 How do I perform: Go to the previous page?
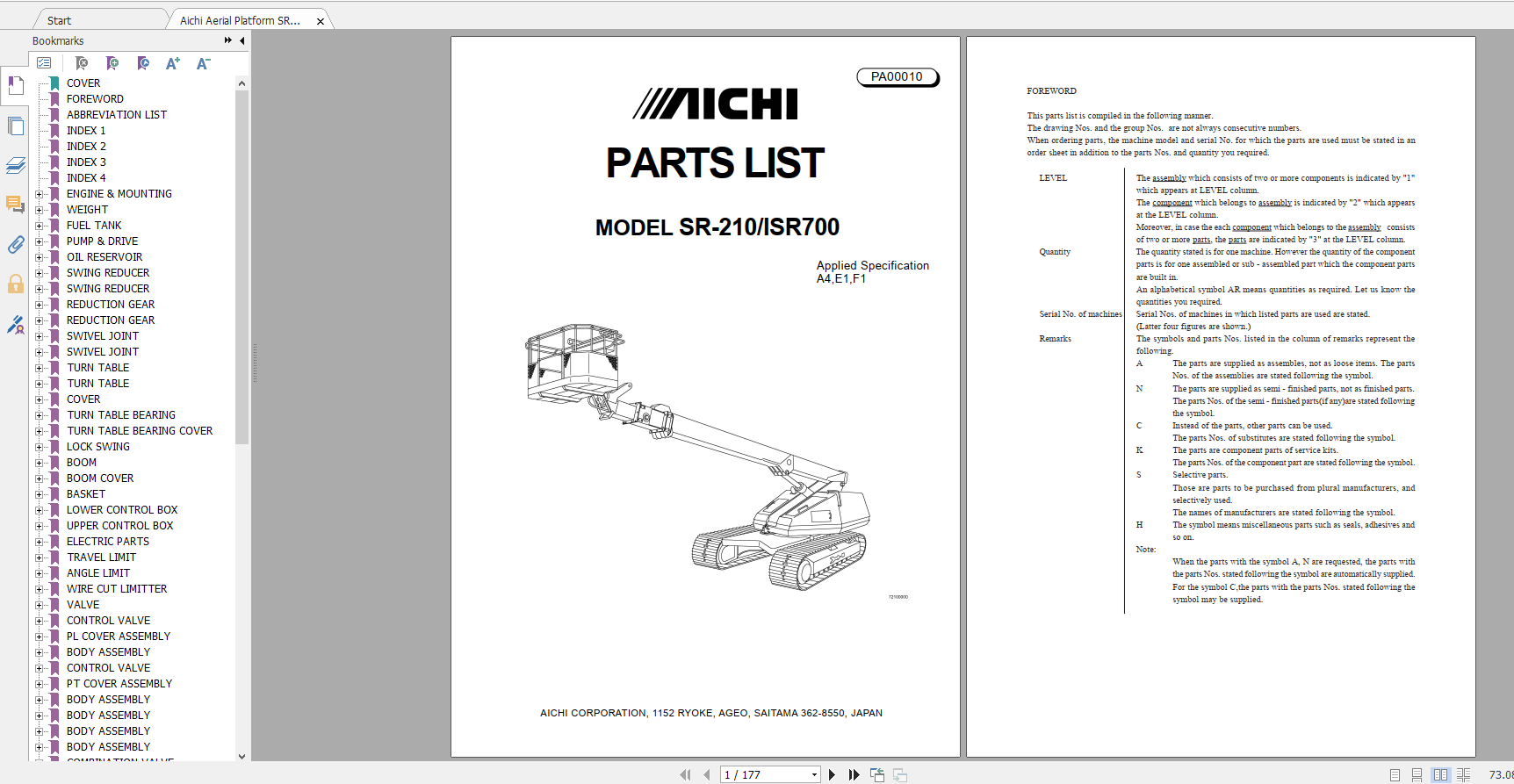click(x=706, y=774)
